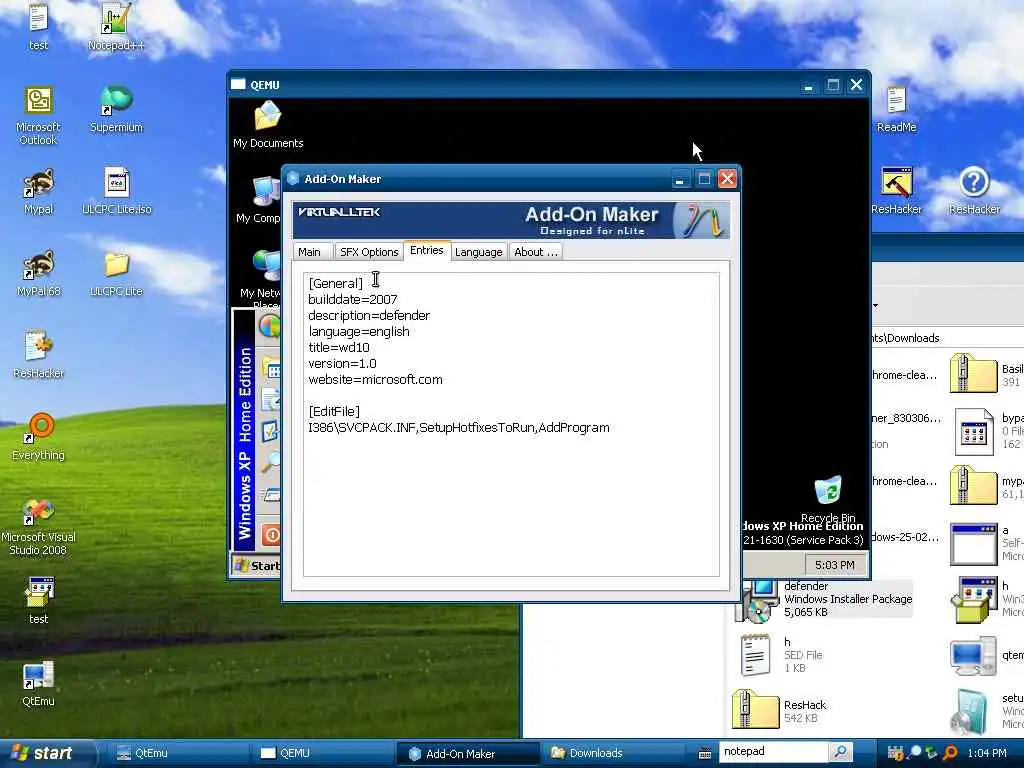Click the 5:03 PM guest clock
Viewport: 1024px width, 768px height.
point(835,565)
